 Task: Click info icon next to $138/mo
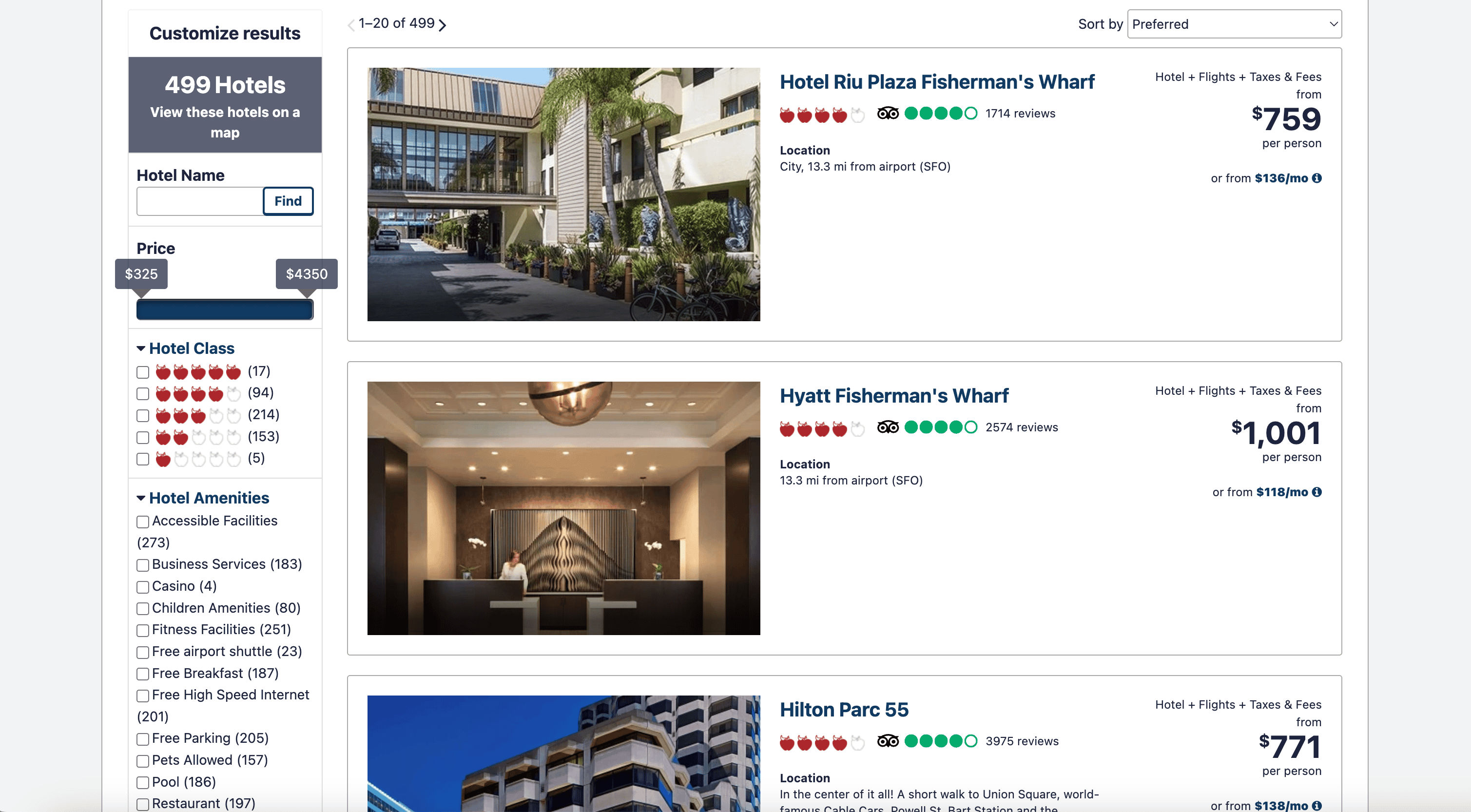coord(1317,806)
